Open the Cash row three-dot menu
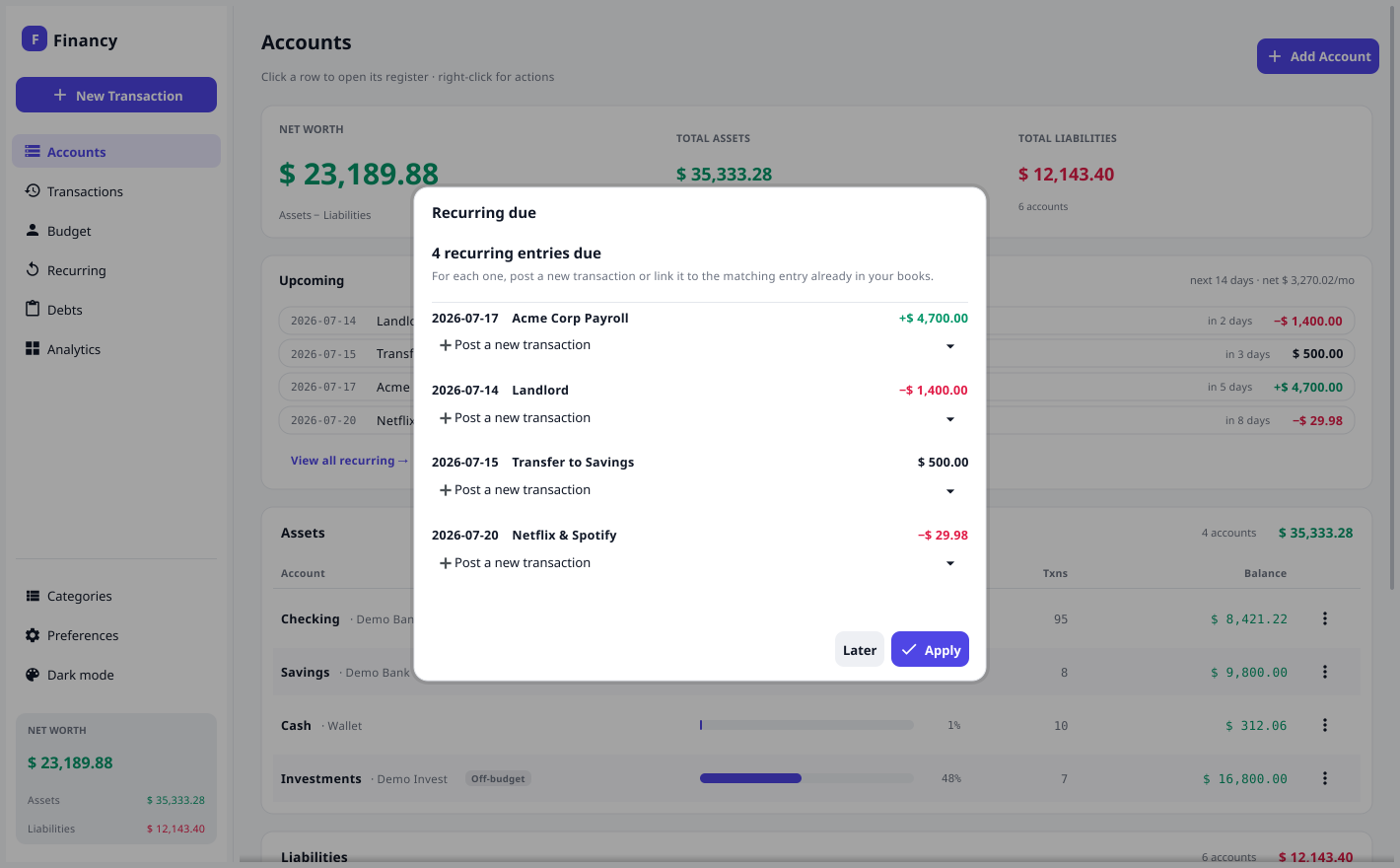The width and height of the screenshot is (1400, 868). tap(1325, 725)
